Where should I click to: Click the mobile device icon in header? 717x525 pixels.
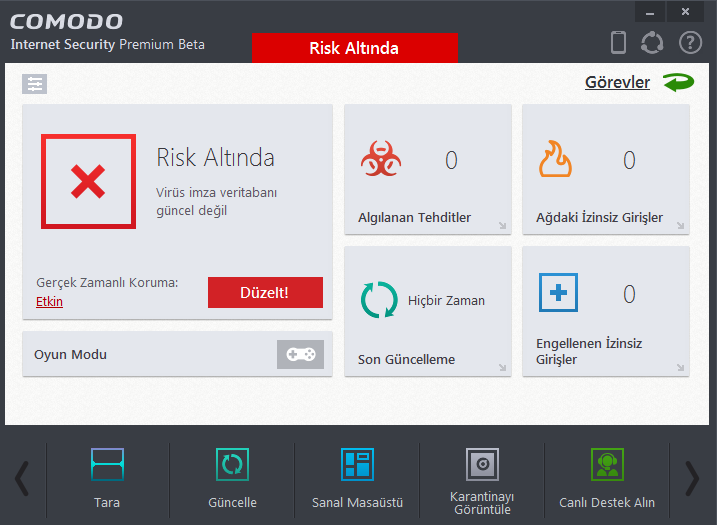618,43
